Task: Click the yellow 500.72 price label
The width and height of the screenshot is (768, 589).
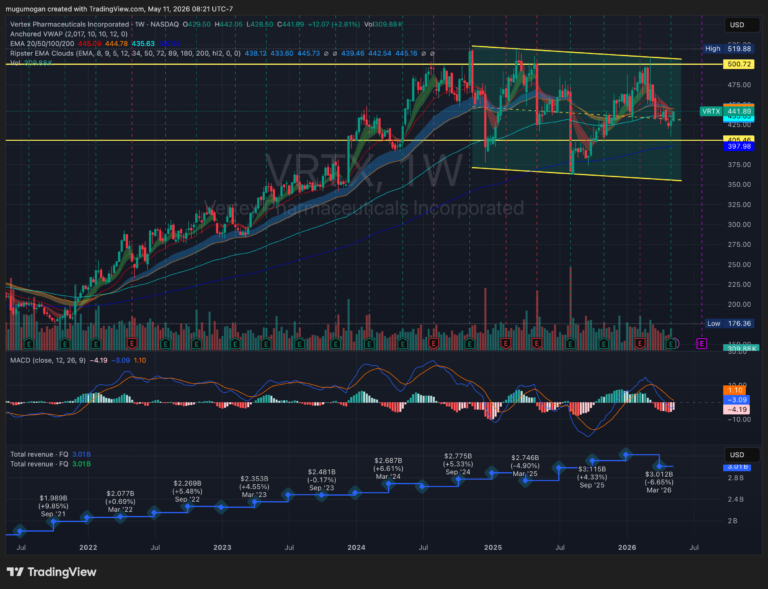Action: (x=739, y=64)
